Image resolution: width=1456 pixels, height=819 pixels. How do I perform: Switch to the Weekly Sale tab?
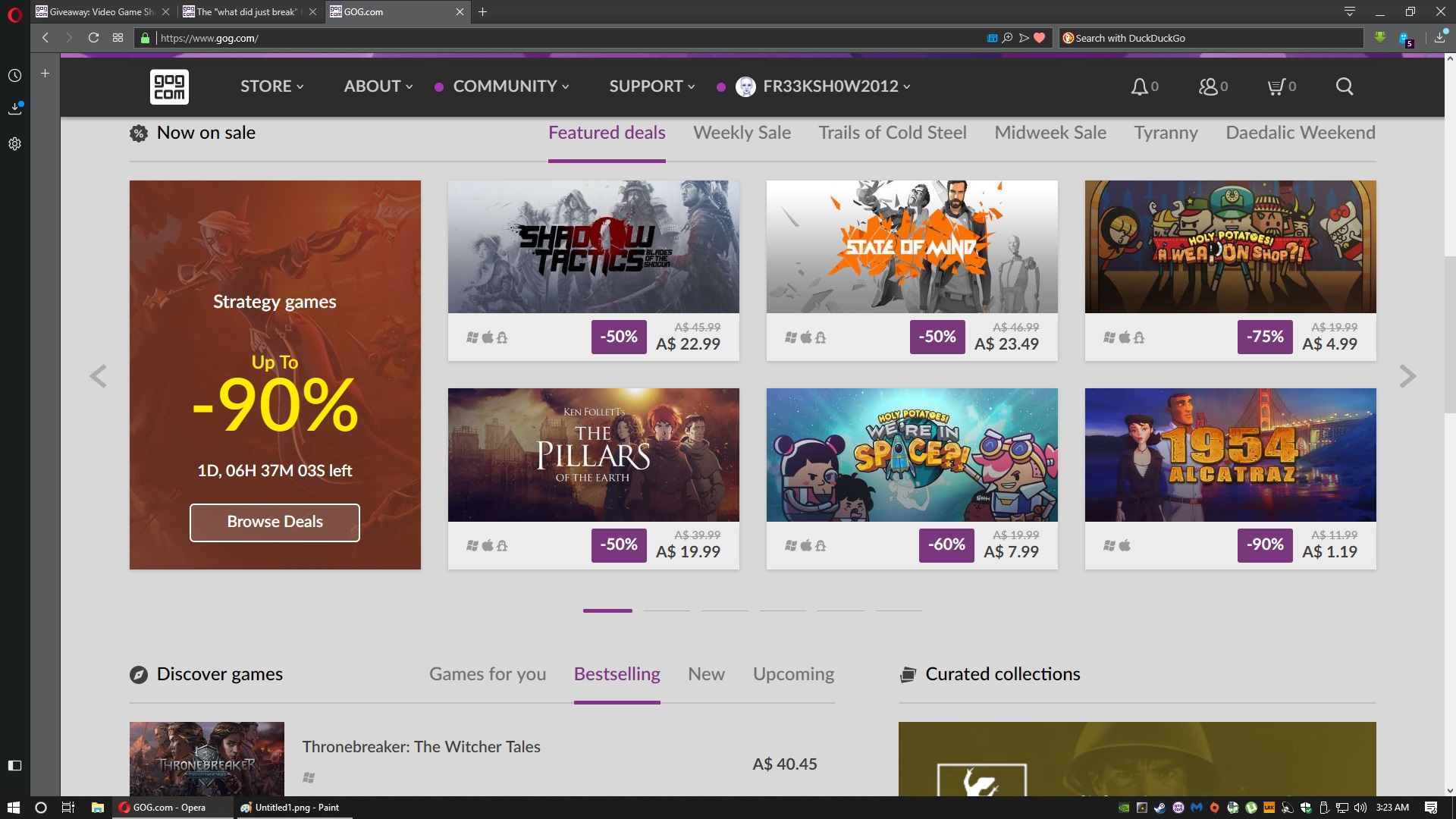[742, 133]
